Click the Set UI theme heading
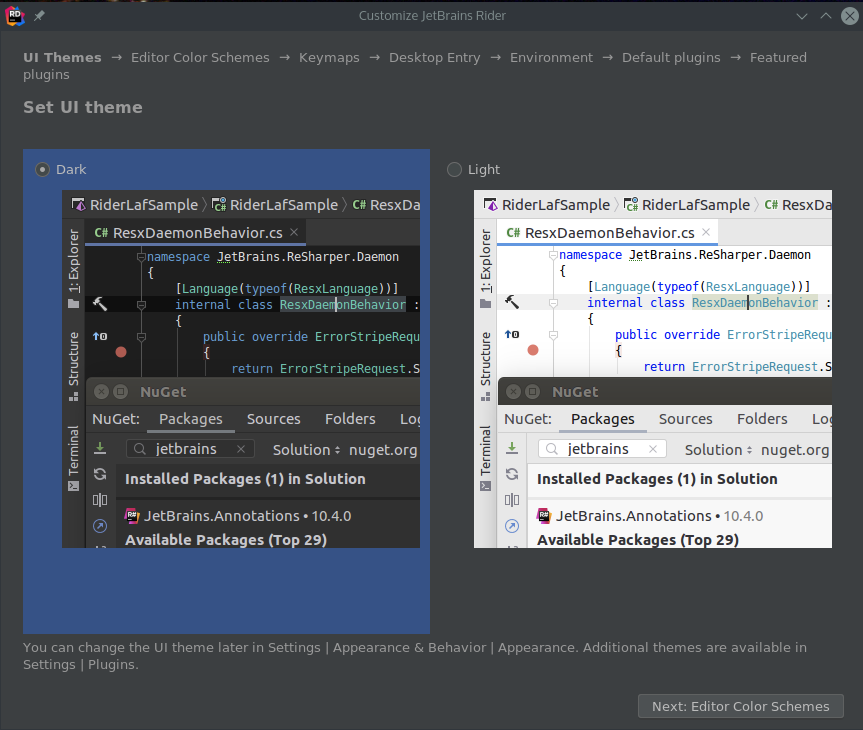This screenshot has width=863, height=730. (x=83, y=107)
